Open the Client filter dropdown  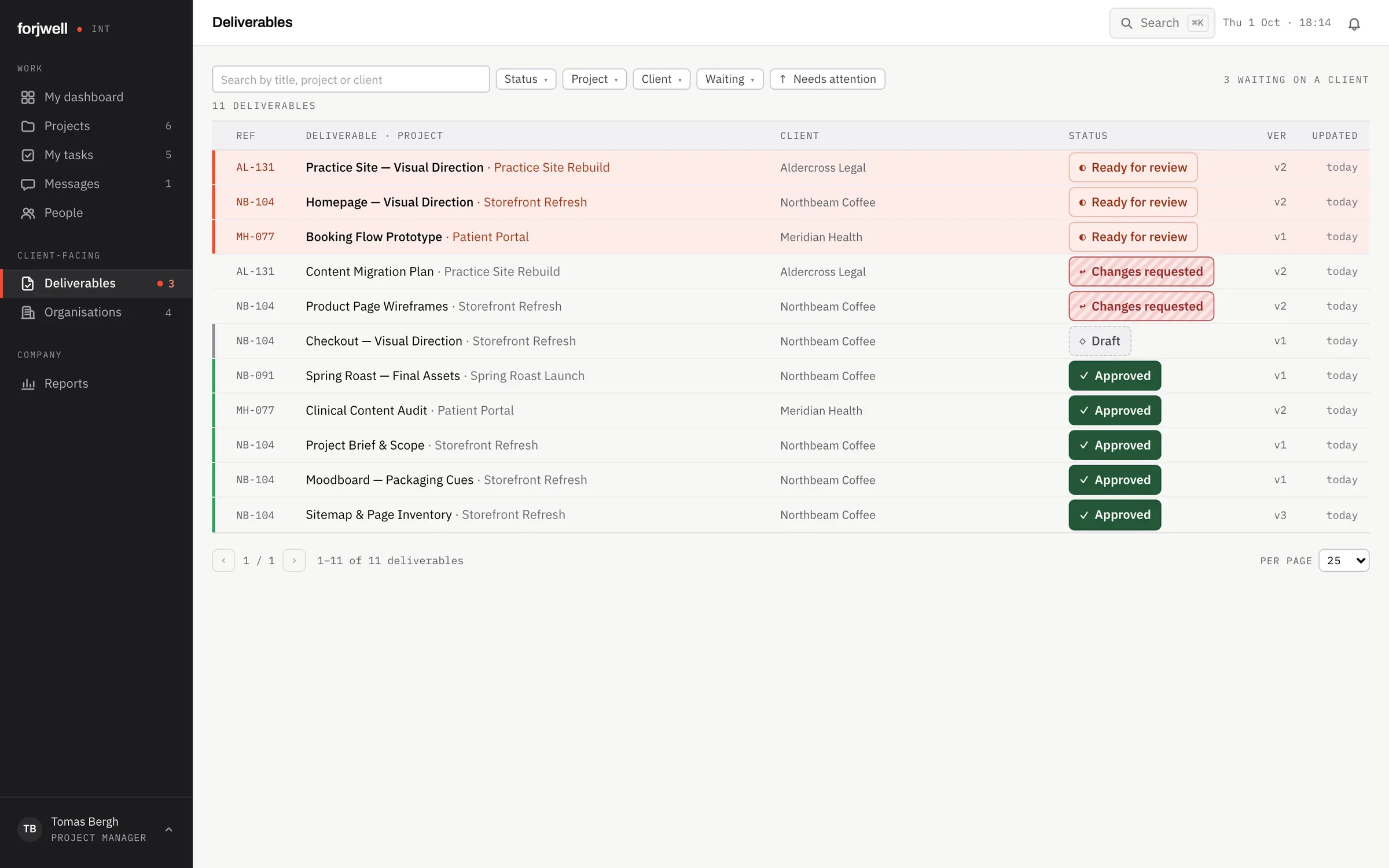point(662,79)
